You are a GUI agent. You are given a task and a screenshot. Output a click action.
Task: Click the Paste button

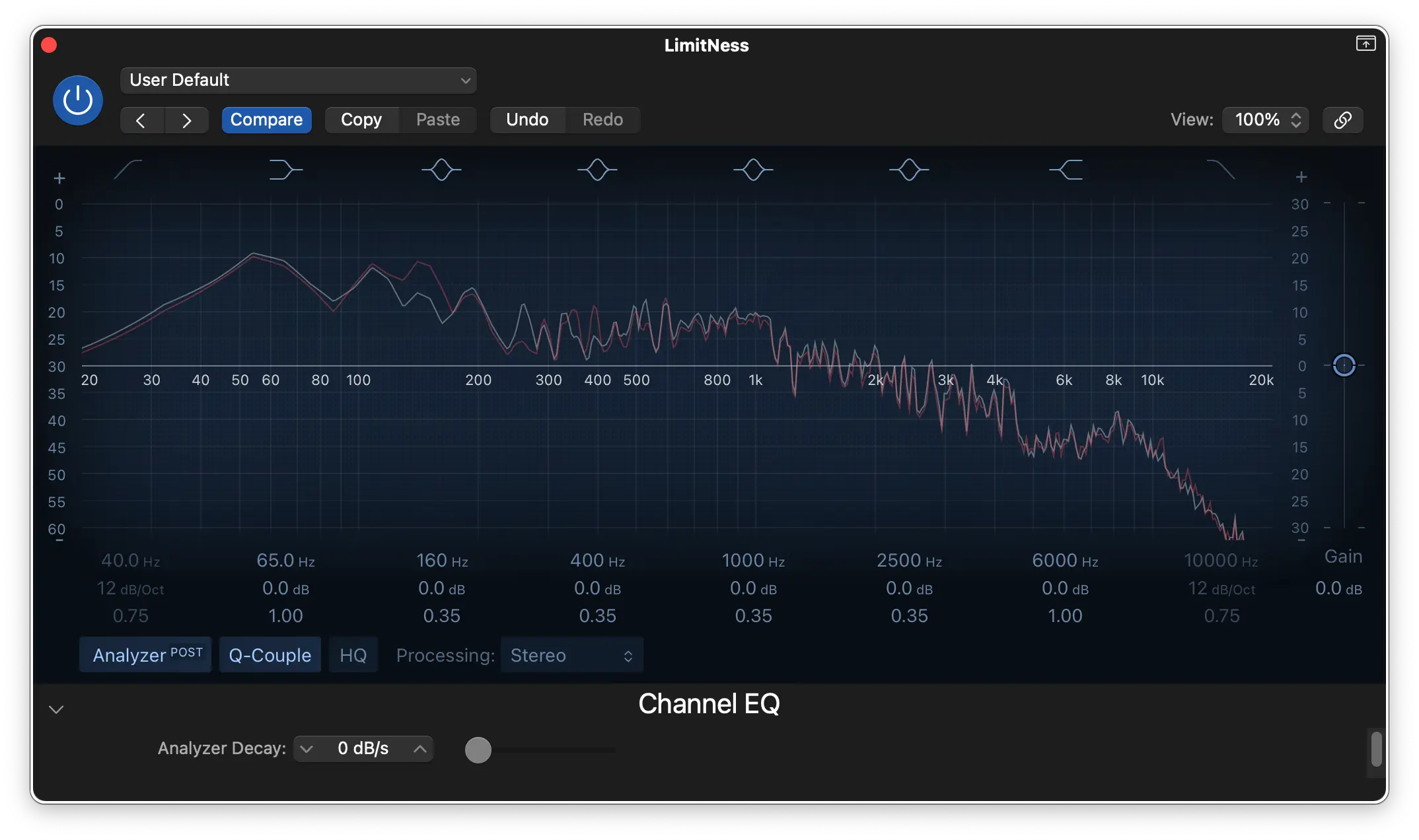point(438,120)
